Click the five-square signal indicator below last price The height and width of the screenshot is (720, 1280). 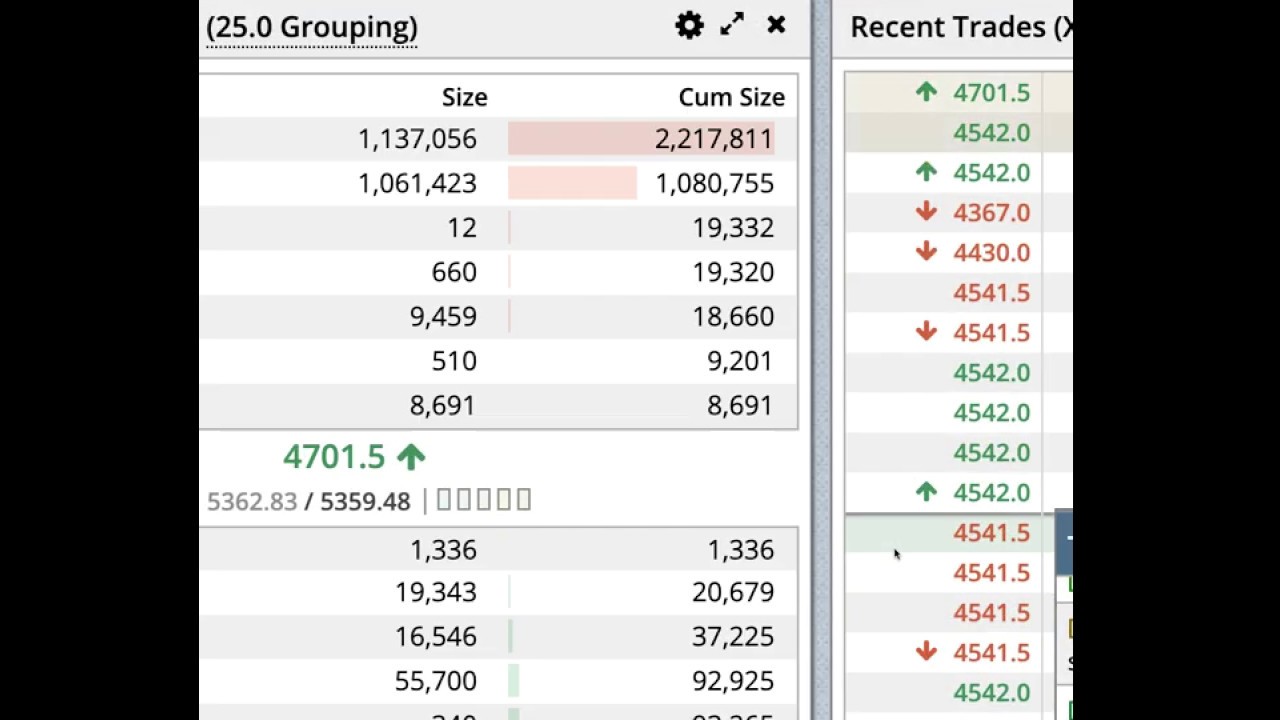point(484,500)
